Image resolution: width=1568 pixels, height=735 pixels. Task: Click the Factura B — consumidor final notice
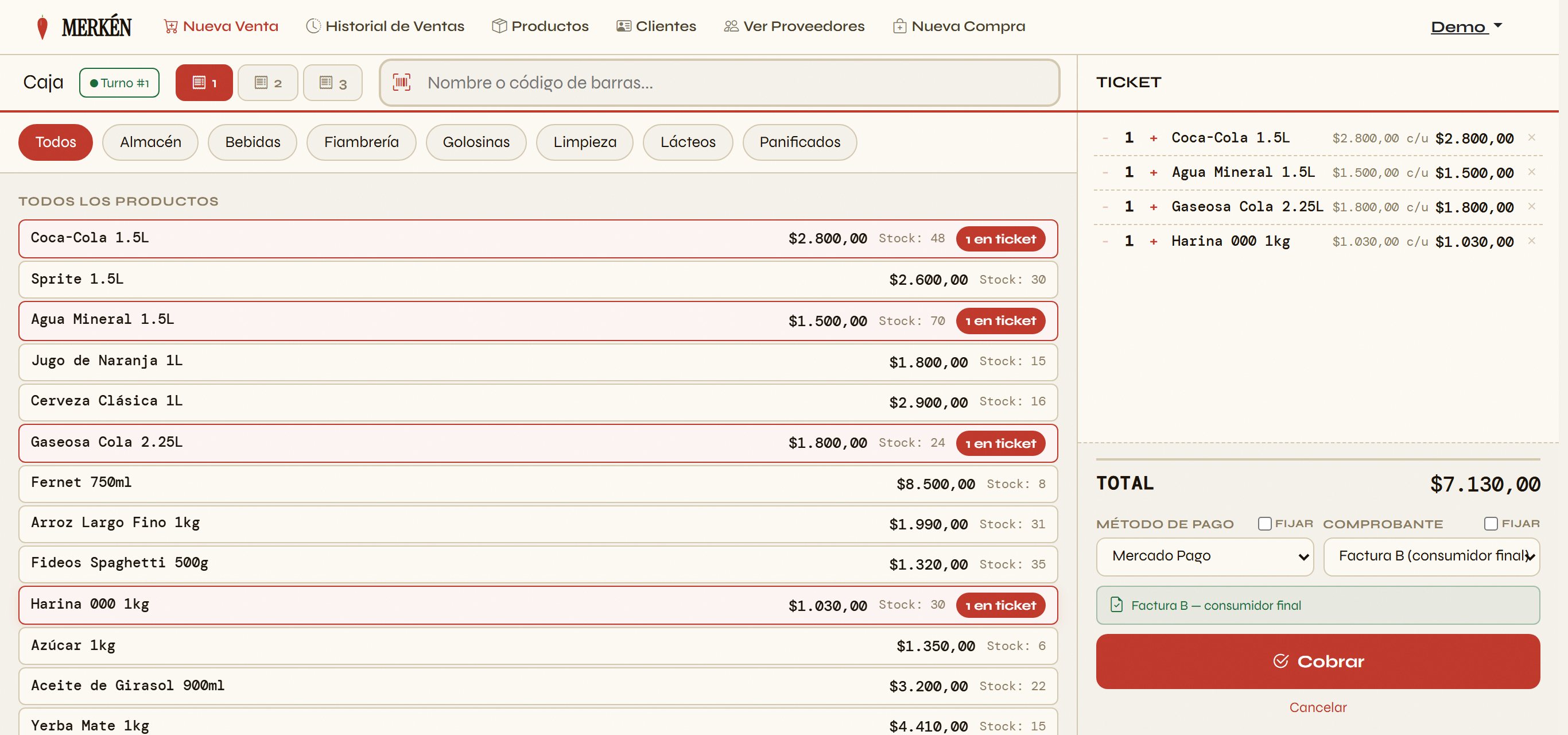point(1318,605)
